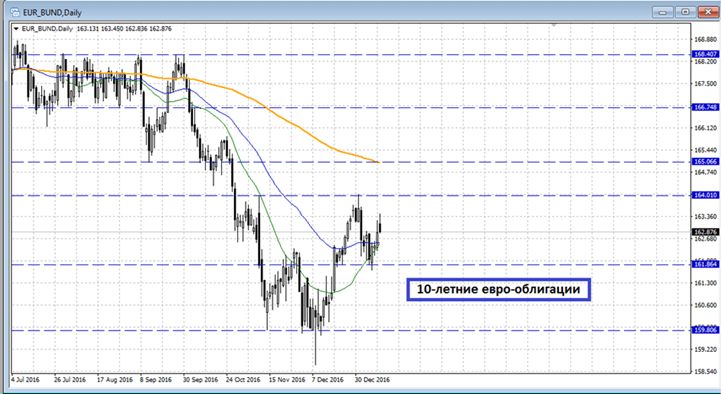
Task: Maximize the EUR_BUND chart window
Action: point(685,11)
